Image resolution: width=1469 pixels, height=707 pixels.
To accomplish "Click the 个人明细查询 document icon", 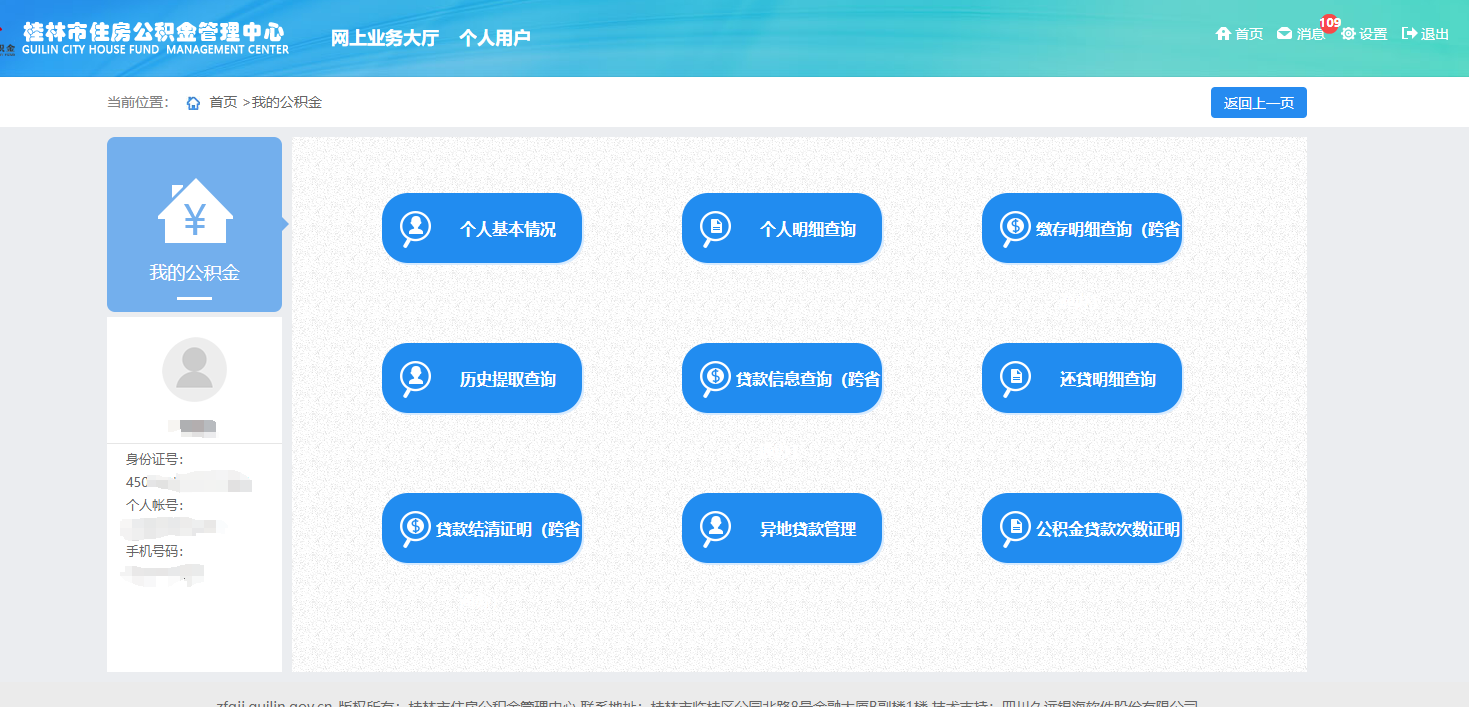I will pyautogui.click(x=715, y=228).
